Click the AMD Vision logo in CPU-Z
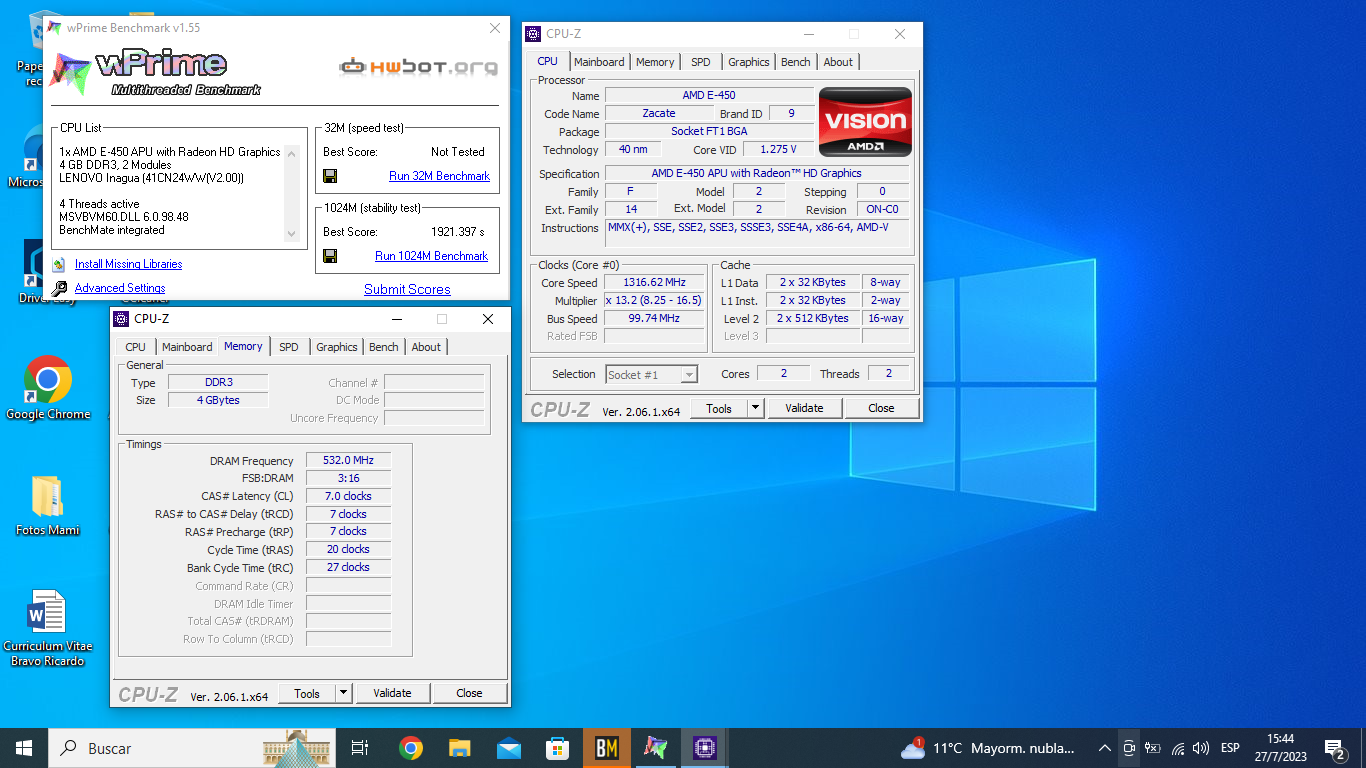Image resolution: width=1366 pixels, height=768 pixels. click(865, 122)
